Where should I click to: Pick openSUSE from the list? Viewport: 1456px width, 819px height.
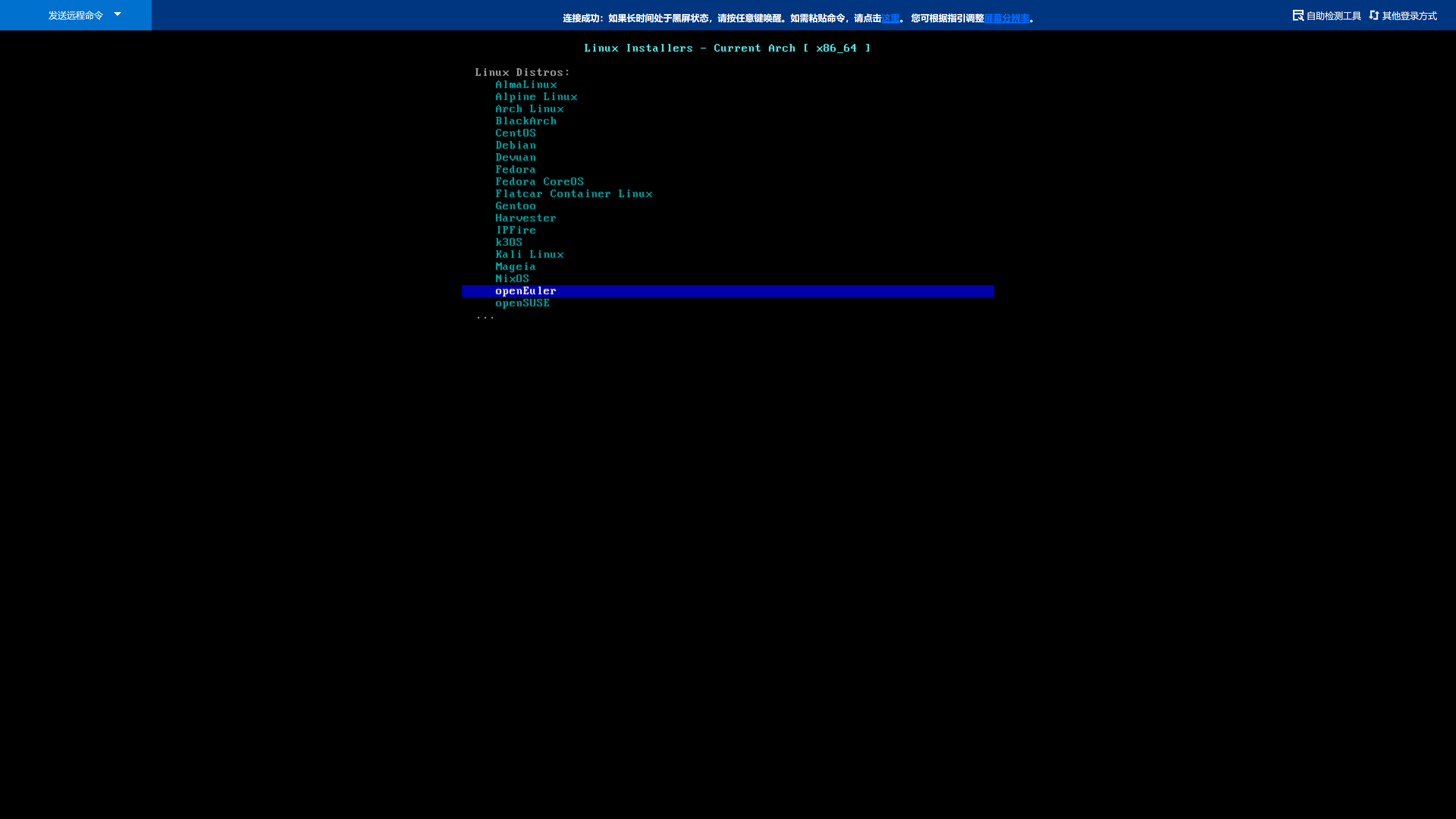(522, 303)
